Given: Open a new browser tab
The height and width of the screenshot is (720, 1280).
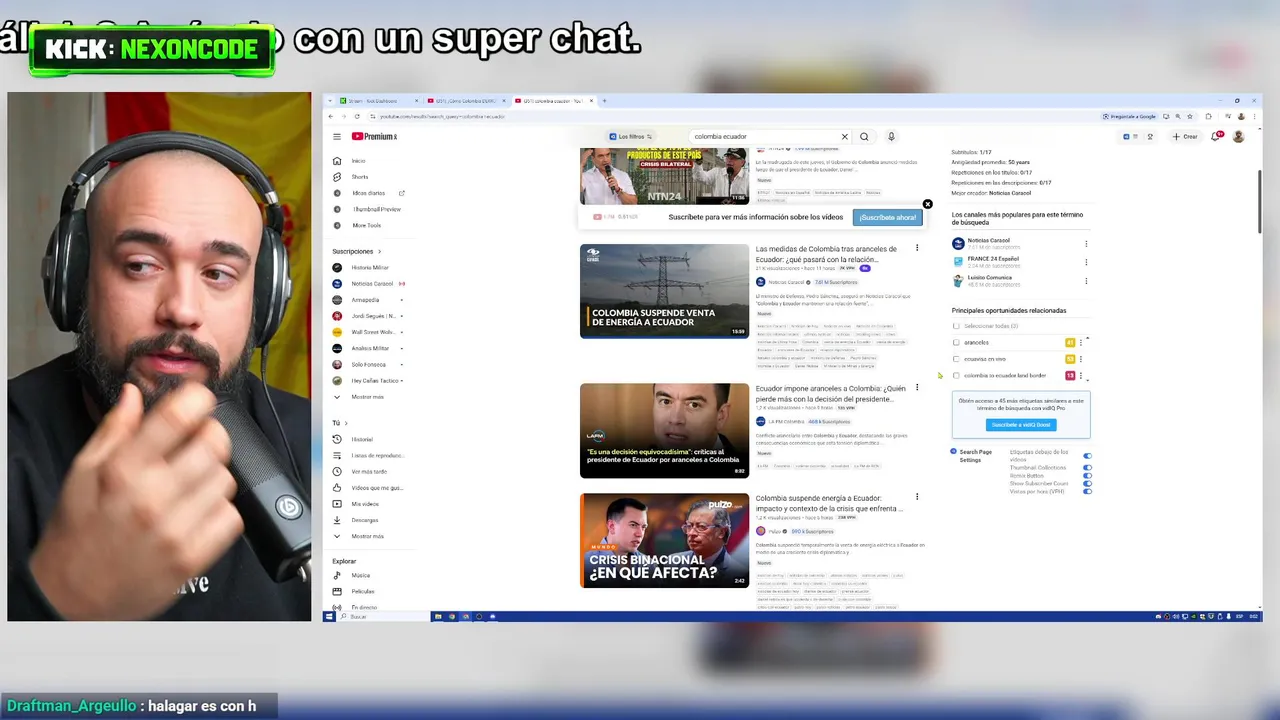Looking at the screenshot, I should tap(604, 101).
